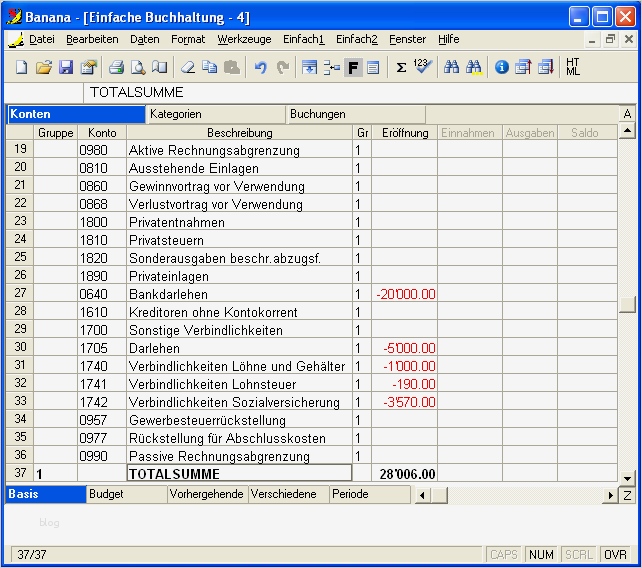Click the blue info icon
Viewport: 642px width, 568px height.
pyautogui.click(x=501, y=67)
